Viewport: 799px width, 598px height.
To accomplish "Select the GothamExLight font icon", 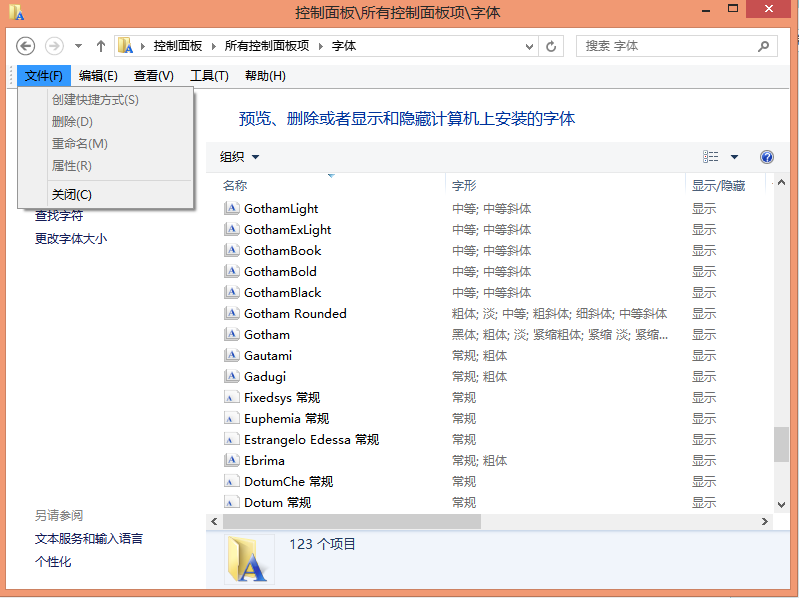I will click(x=231, y=229).
